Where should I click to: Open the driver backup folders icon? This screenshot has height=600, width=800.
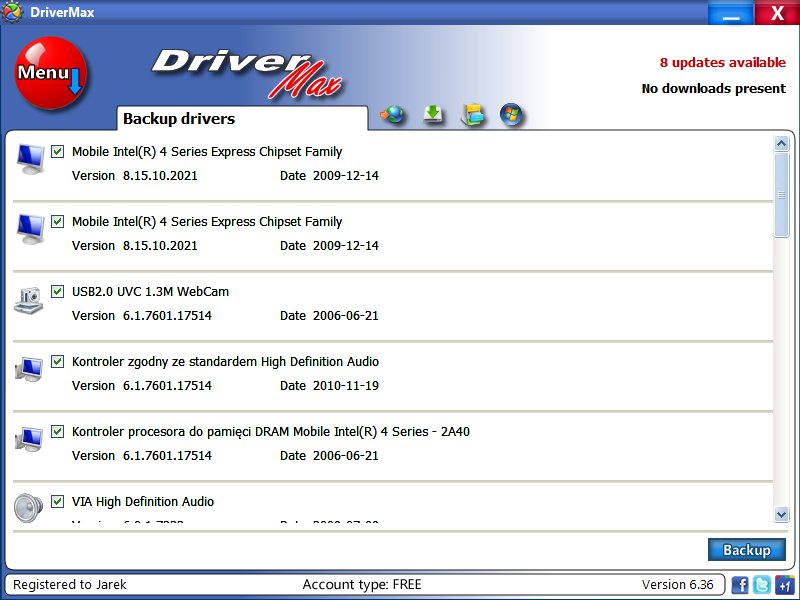[x=472, y=114]
